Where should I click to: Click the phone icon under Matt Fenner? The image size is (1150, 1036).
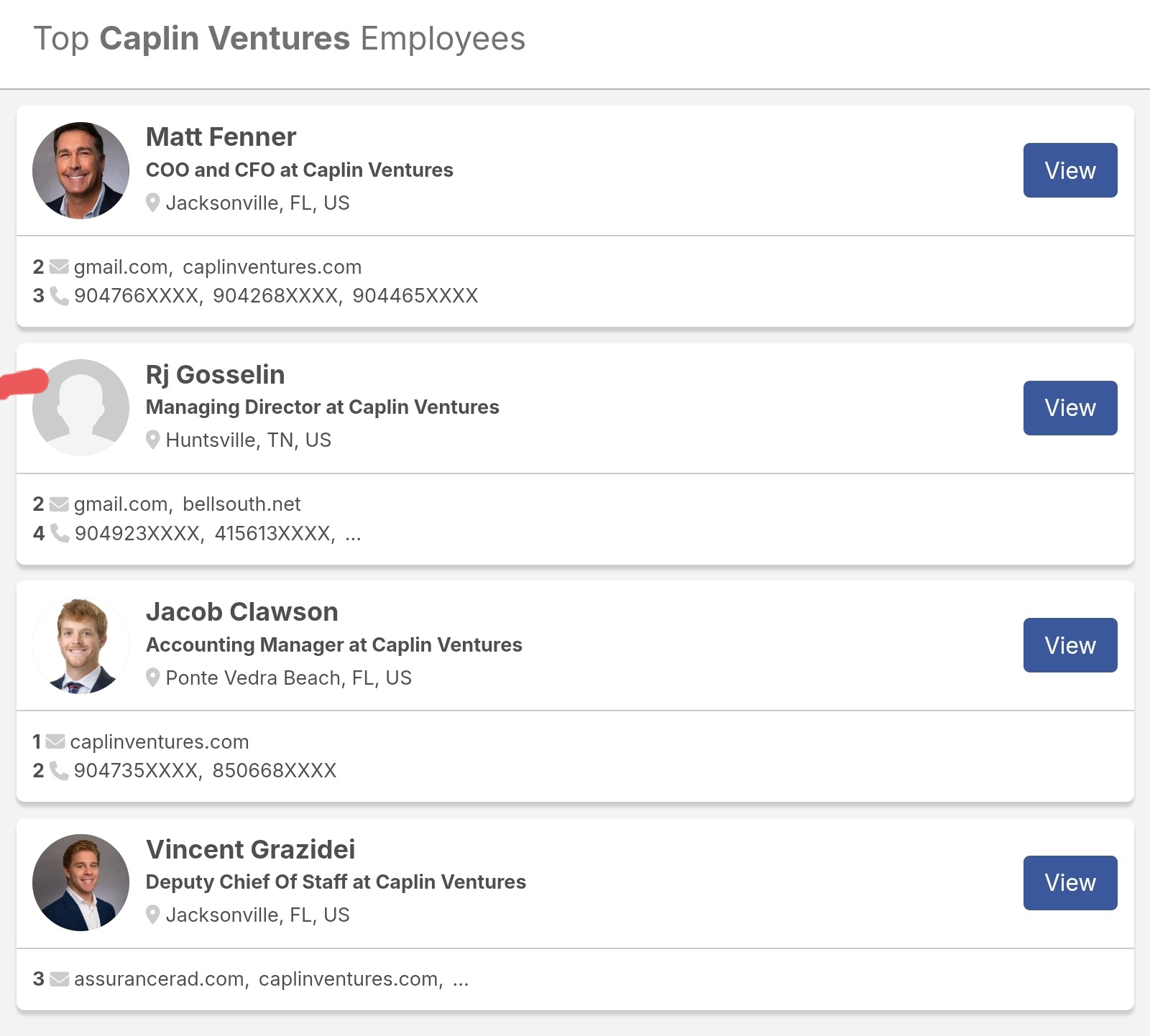(59, 296)
